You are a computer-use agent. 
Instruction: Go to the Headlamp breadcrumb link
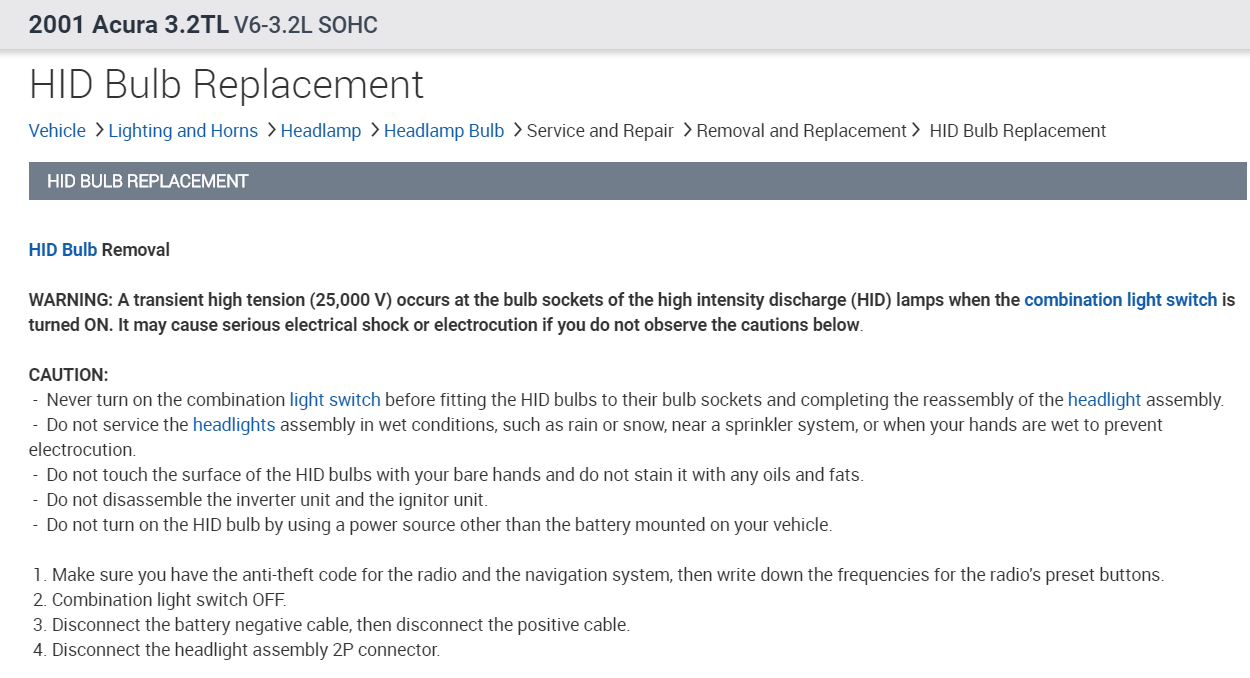[x=320, y=131]
